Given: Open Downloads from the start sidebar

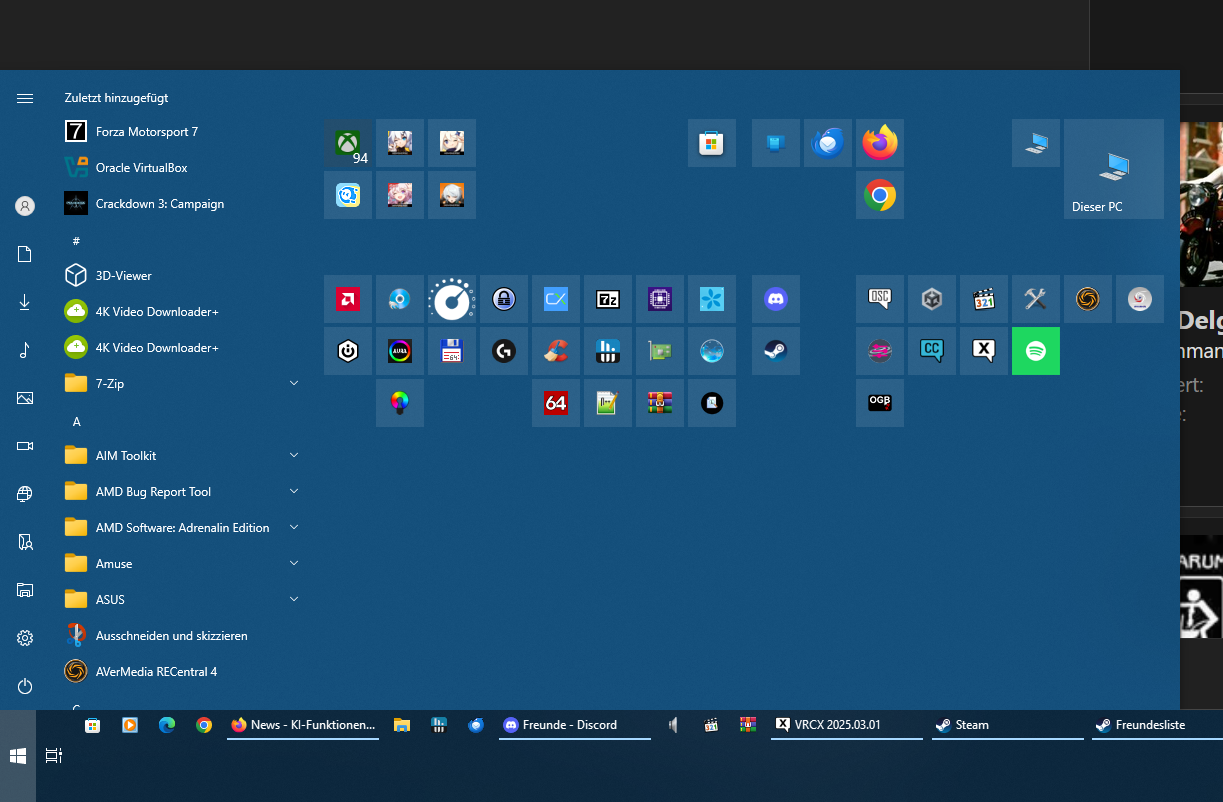Looking at the screenshot, I should click(25, 302).
